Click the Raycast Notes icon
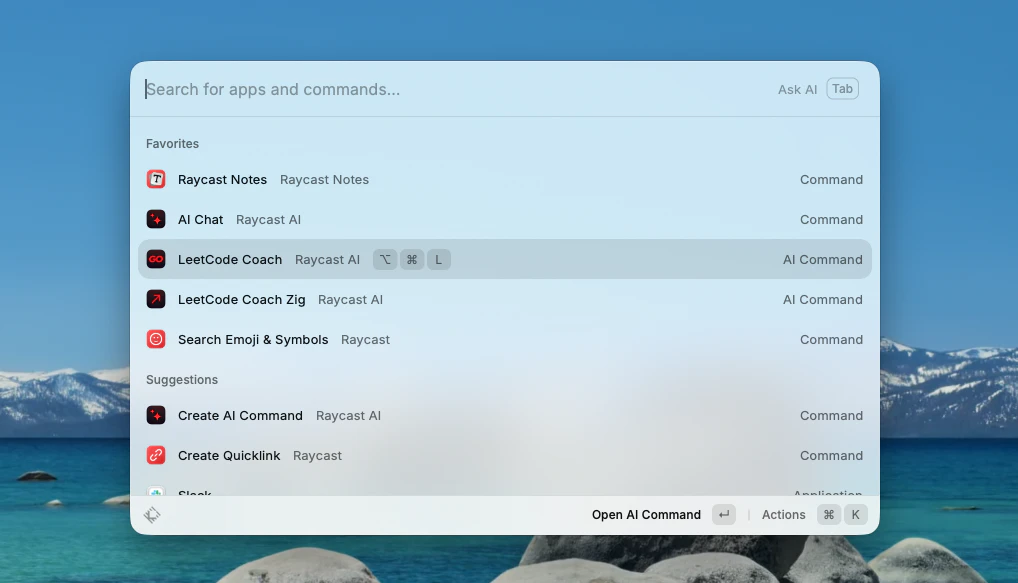This screenshot has width=1018, height=583. pos(156,179)
